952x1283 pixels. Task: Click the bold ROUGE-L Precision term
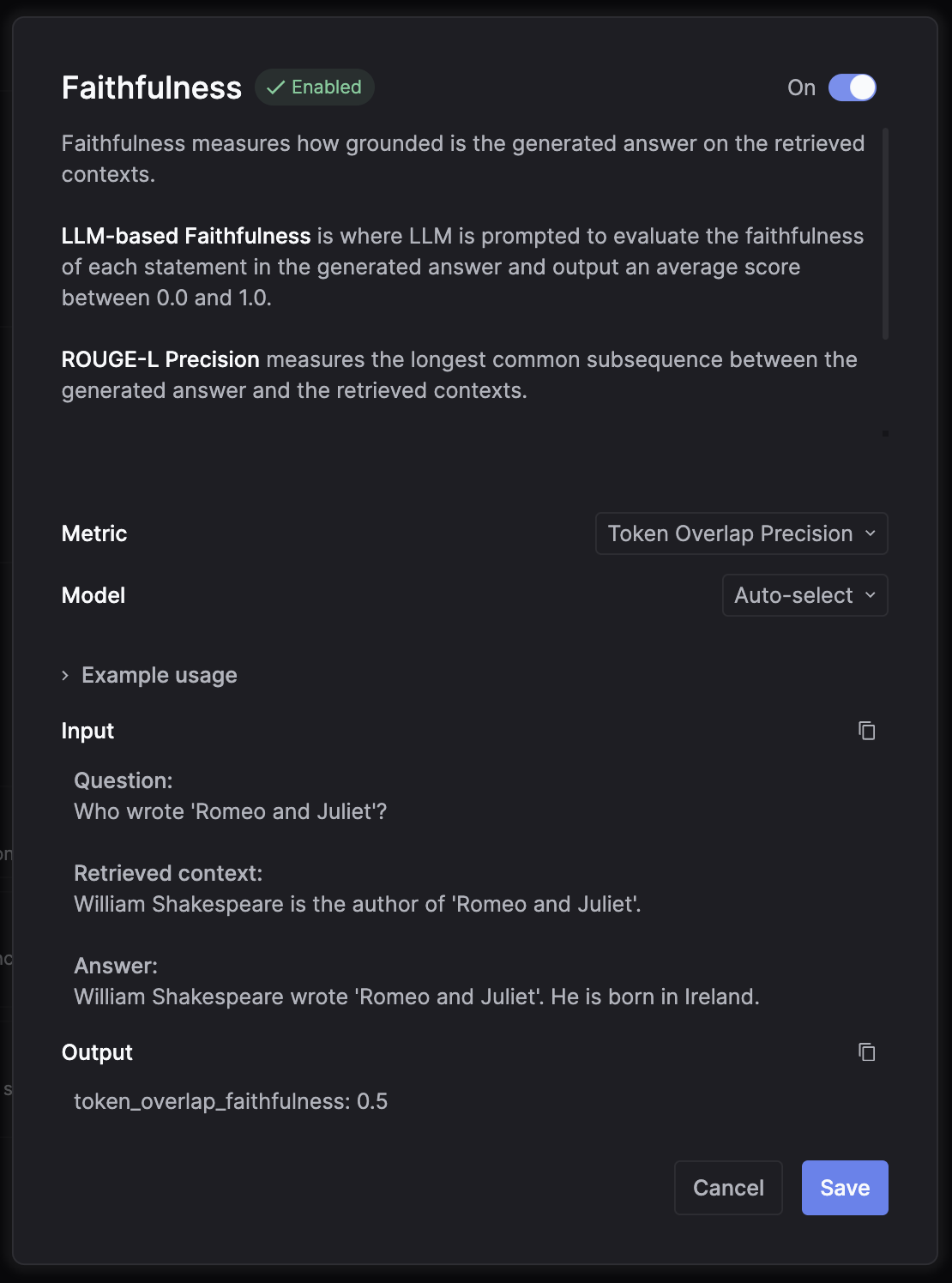[160, 359]
